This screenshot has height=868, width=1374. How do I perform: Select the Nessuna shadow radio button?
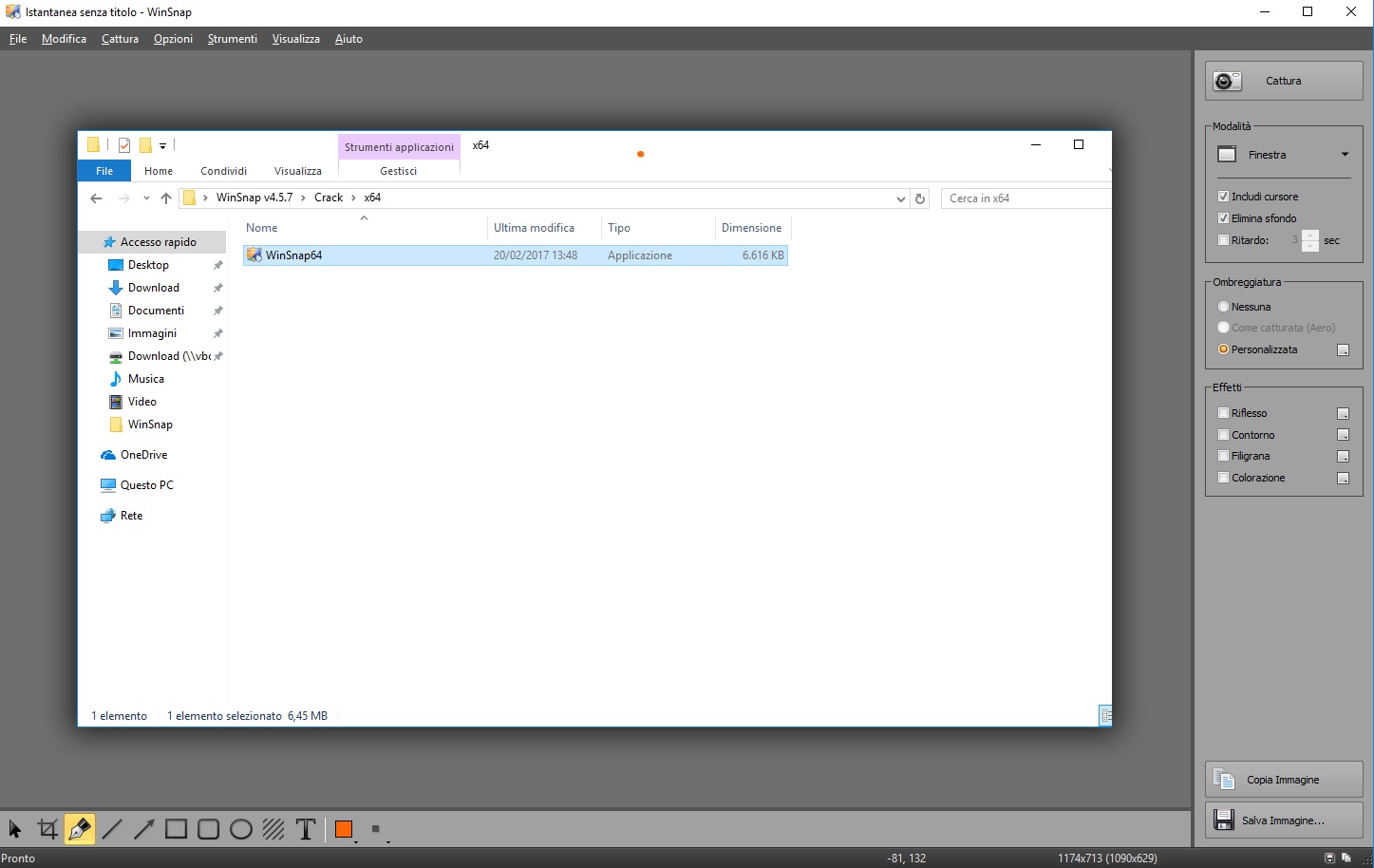[1223, 307]
